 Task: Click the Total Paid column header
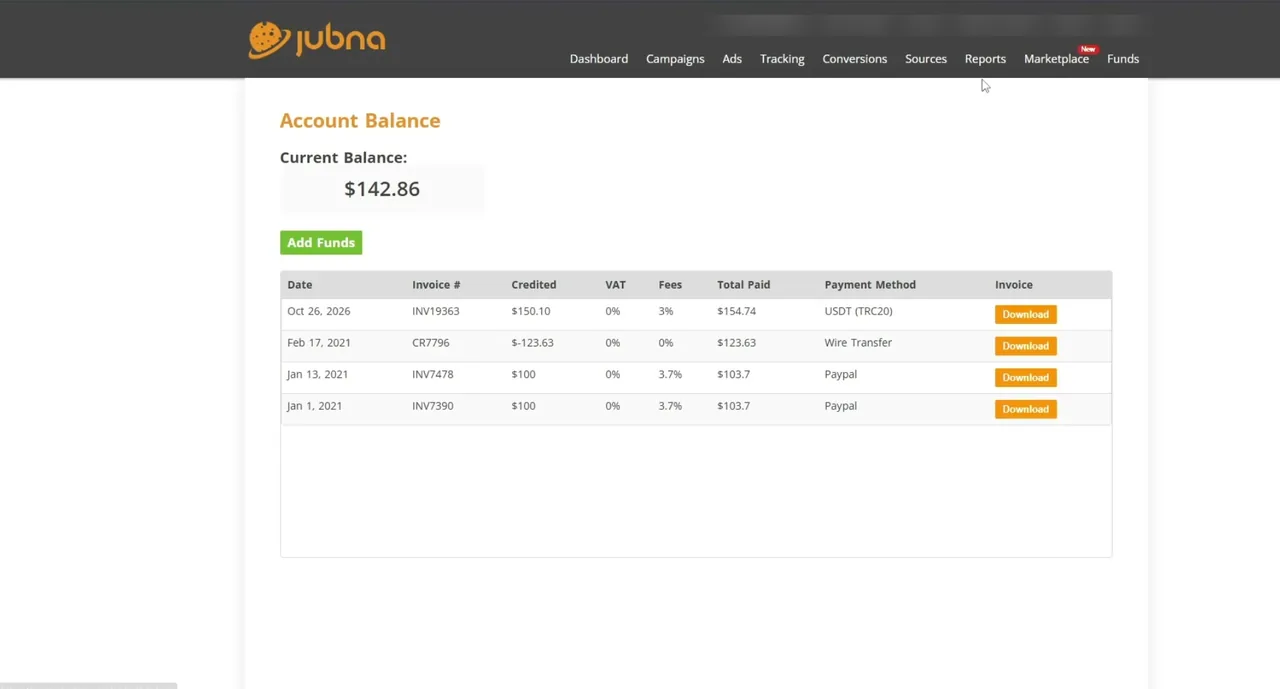point(744,285)
